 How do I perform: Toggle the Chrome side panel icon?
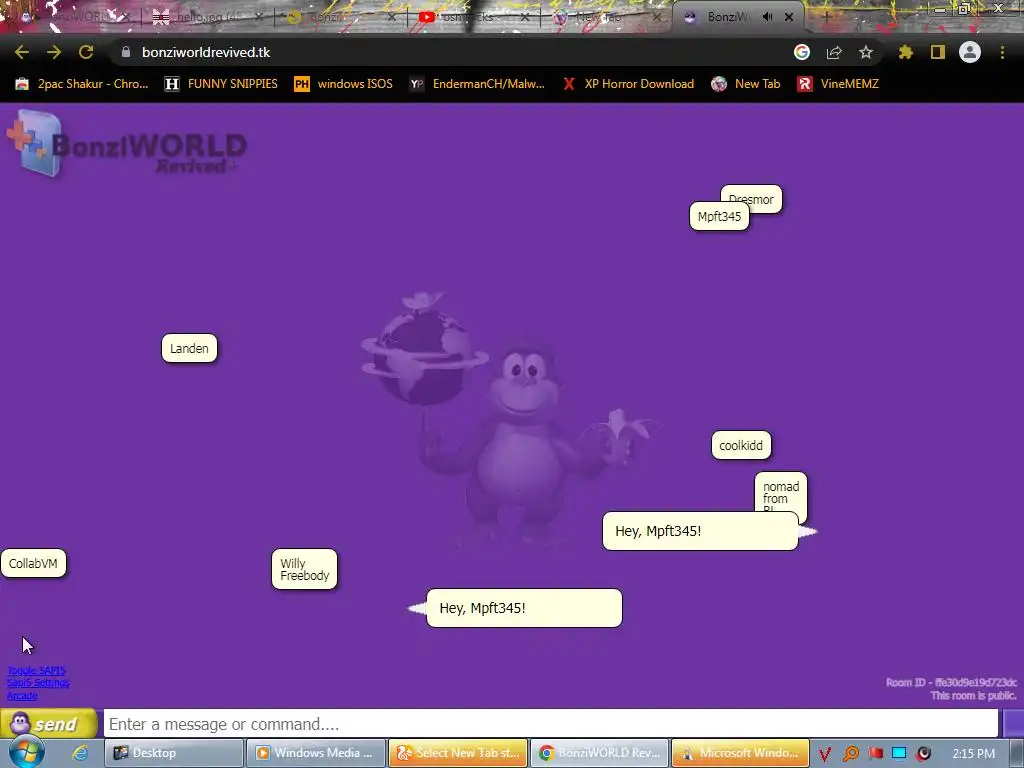coord(938,52)
